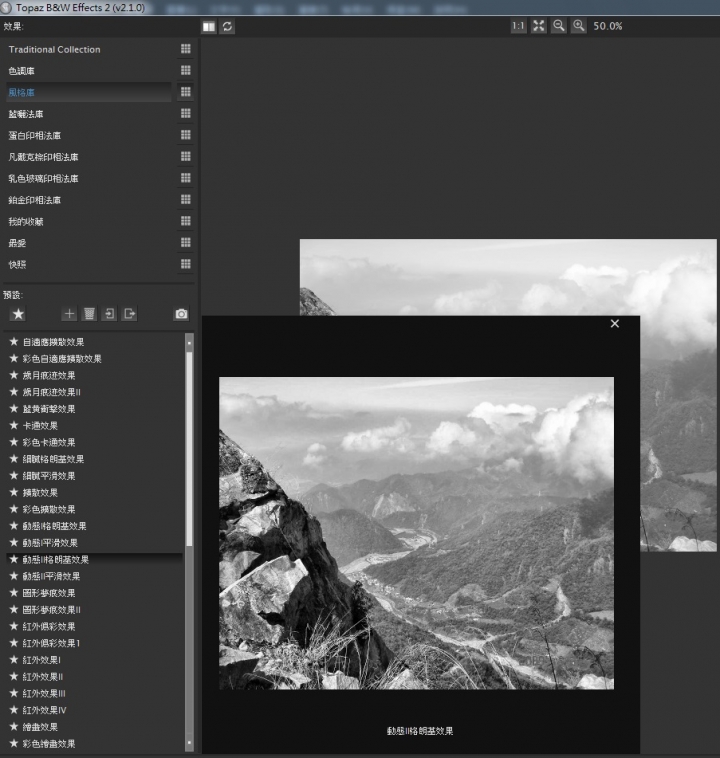Click the 50.0% zoom percentage value
720x758 pixels.
(x=608, y=26)
